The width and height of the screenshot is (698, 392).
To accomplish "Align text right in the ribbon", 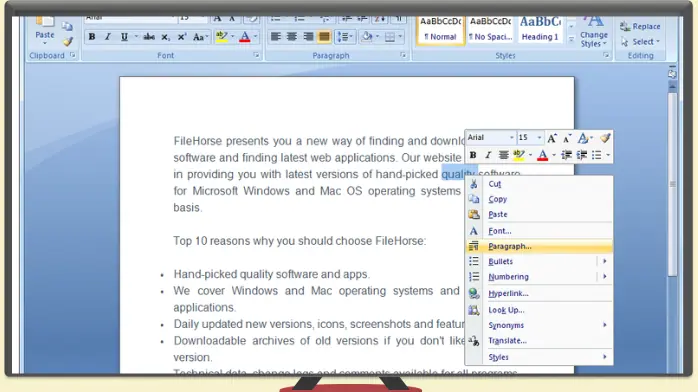I will (308, 36).
